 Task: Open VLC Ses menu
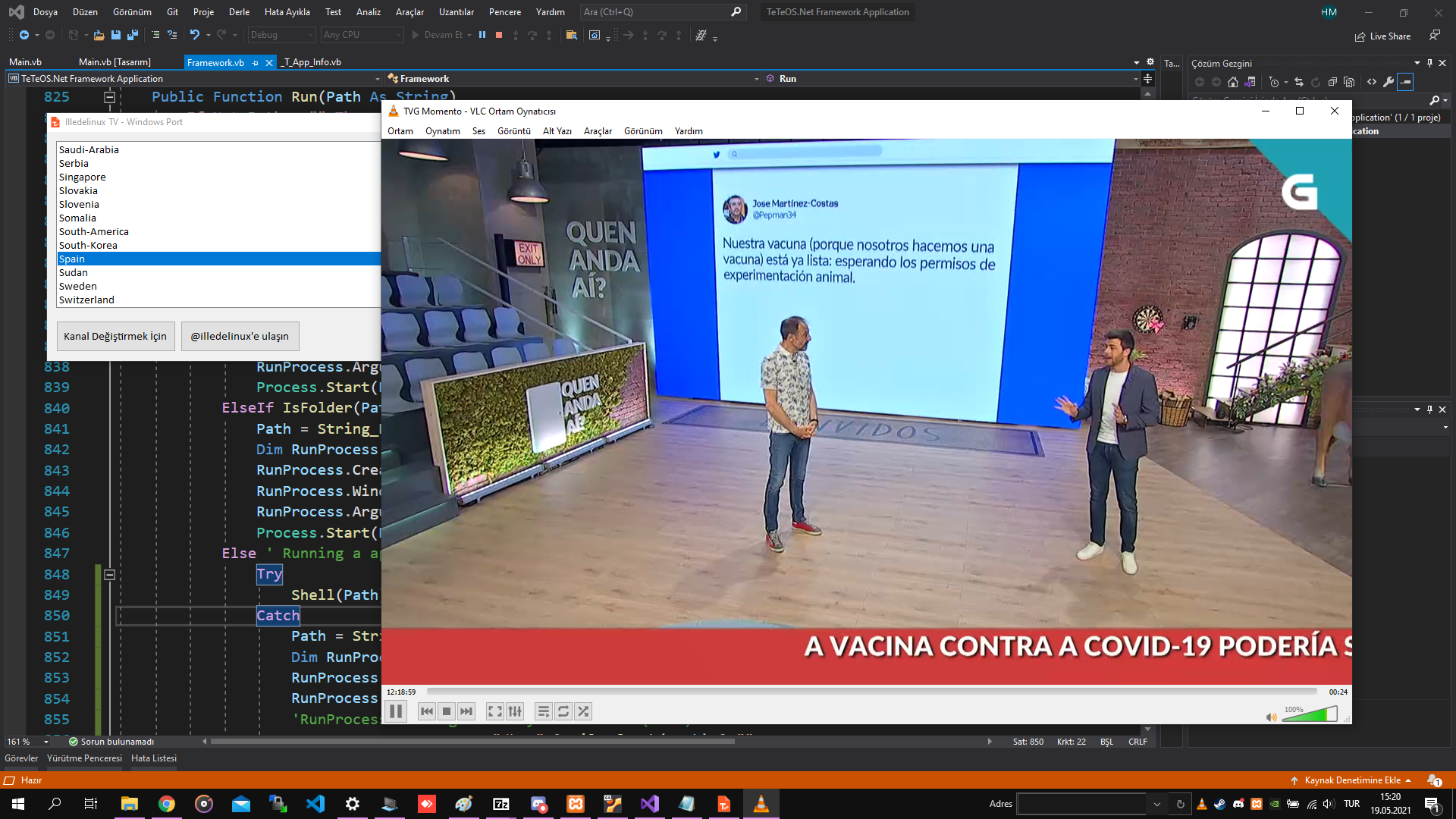pos(479,131)
